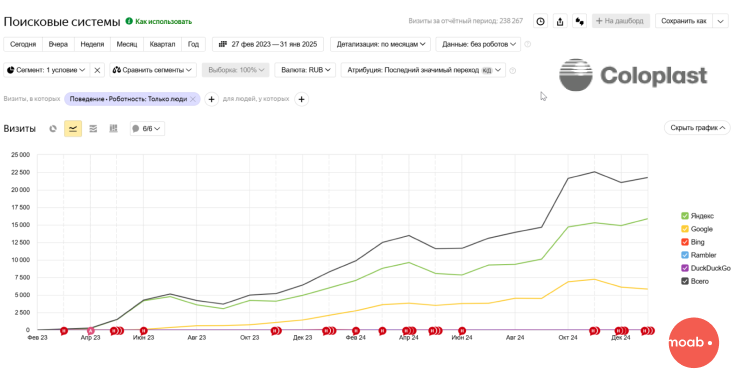Add visit condition with plus icon
The width and height of the screenshot is (732, 385).
[211, 99]
